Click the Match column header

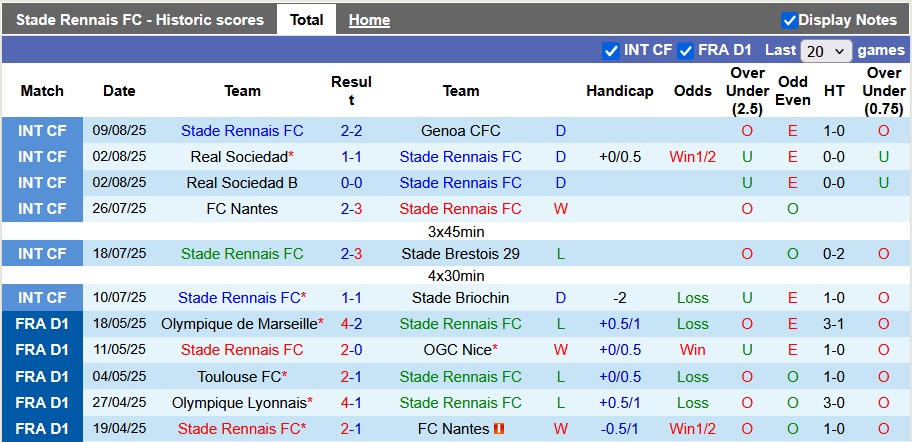pyautogui.click(x=42, y=91)
